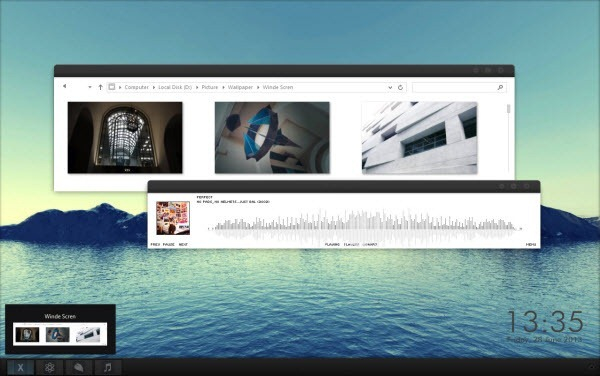
Task: Click PREV track in the music player
Action: pyautogui.click(x=155, y=244)
